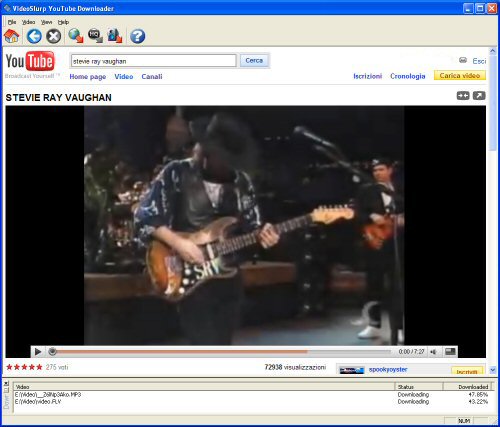500x427 pixels.
Task: Open the Iscrizioni link
Action: (x=368, y=76)
